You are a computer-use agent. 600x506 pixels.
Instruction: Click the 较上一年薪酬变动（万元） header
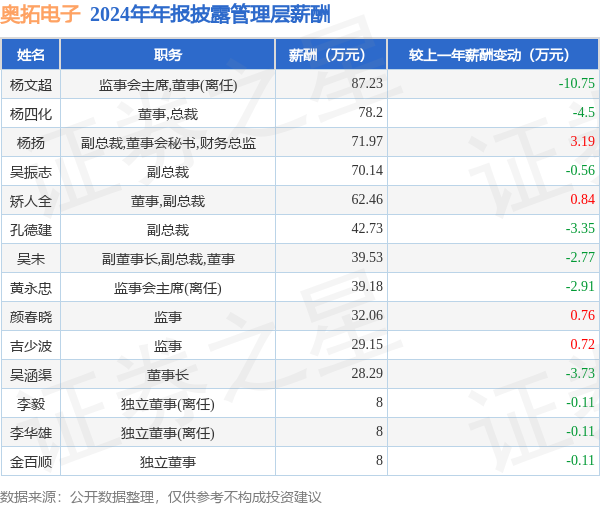click(x=493, y=55)
